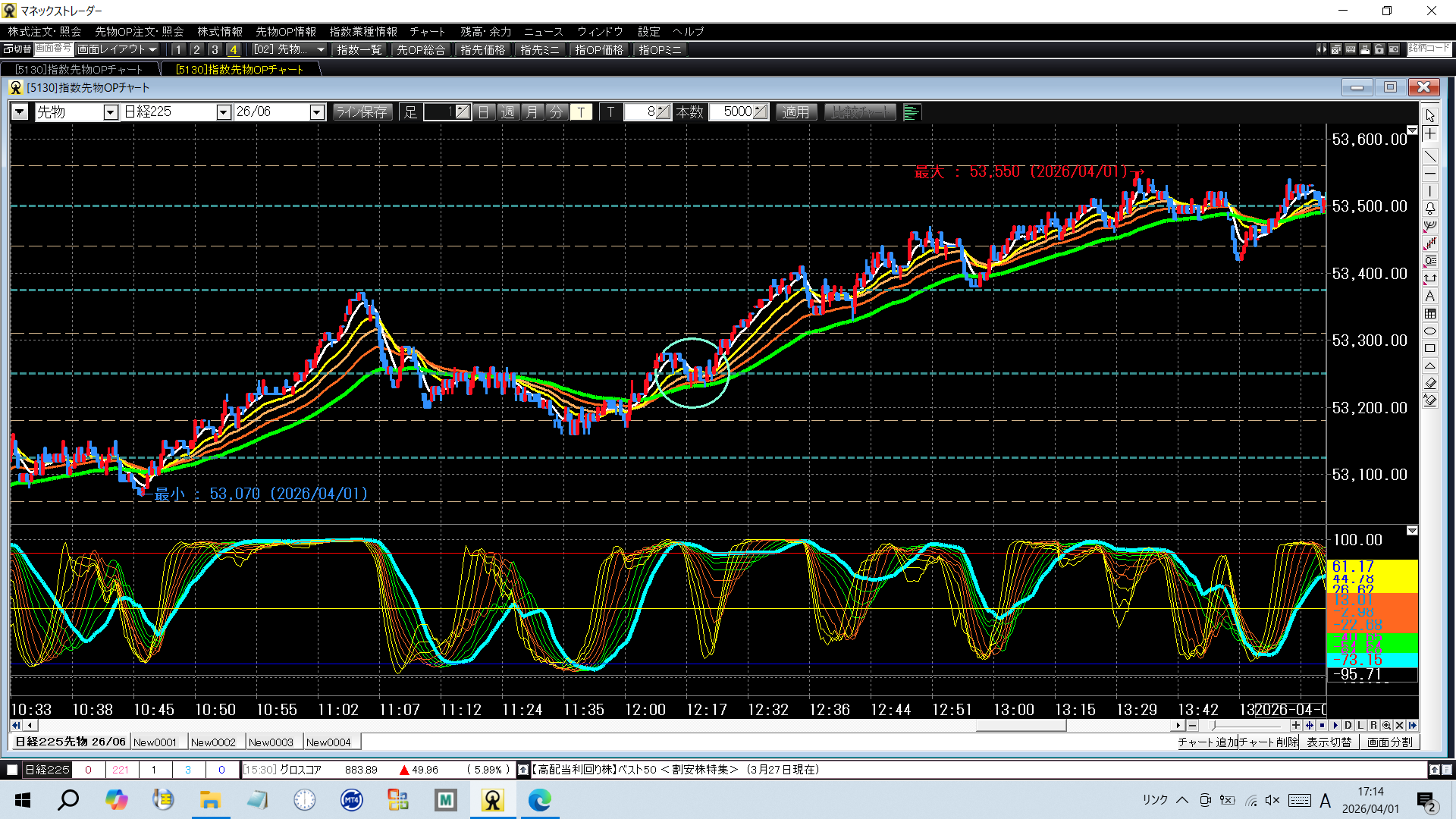
Task: Select the rectangle drawing tool
Action: [x=1430, y=348]
